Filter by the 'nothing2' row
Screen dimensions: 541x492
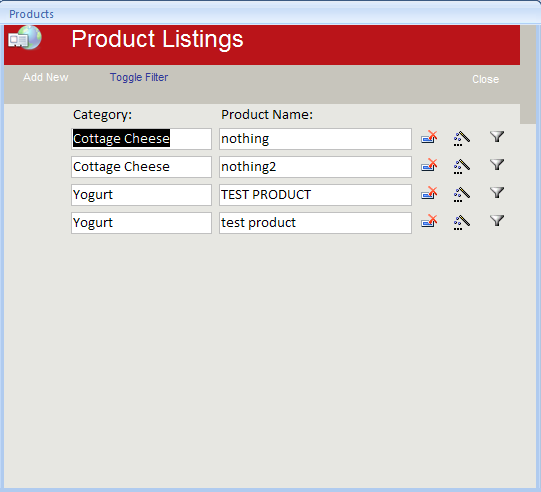[497, 165]
